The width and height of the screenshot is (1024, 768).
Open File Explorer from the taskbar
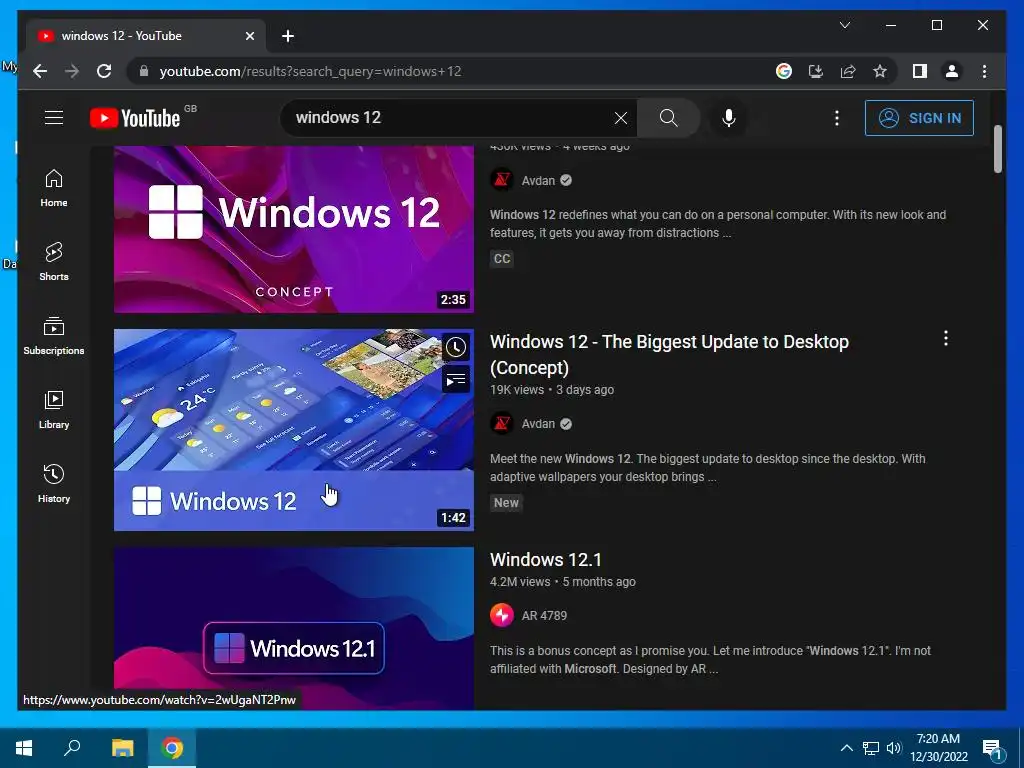click(122, 748)
